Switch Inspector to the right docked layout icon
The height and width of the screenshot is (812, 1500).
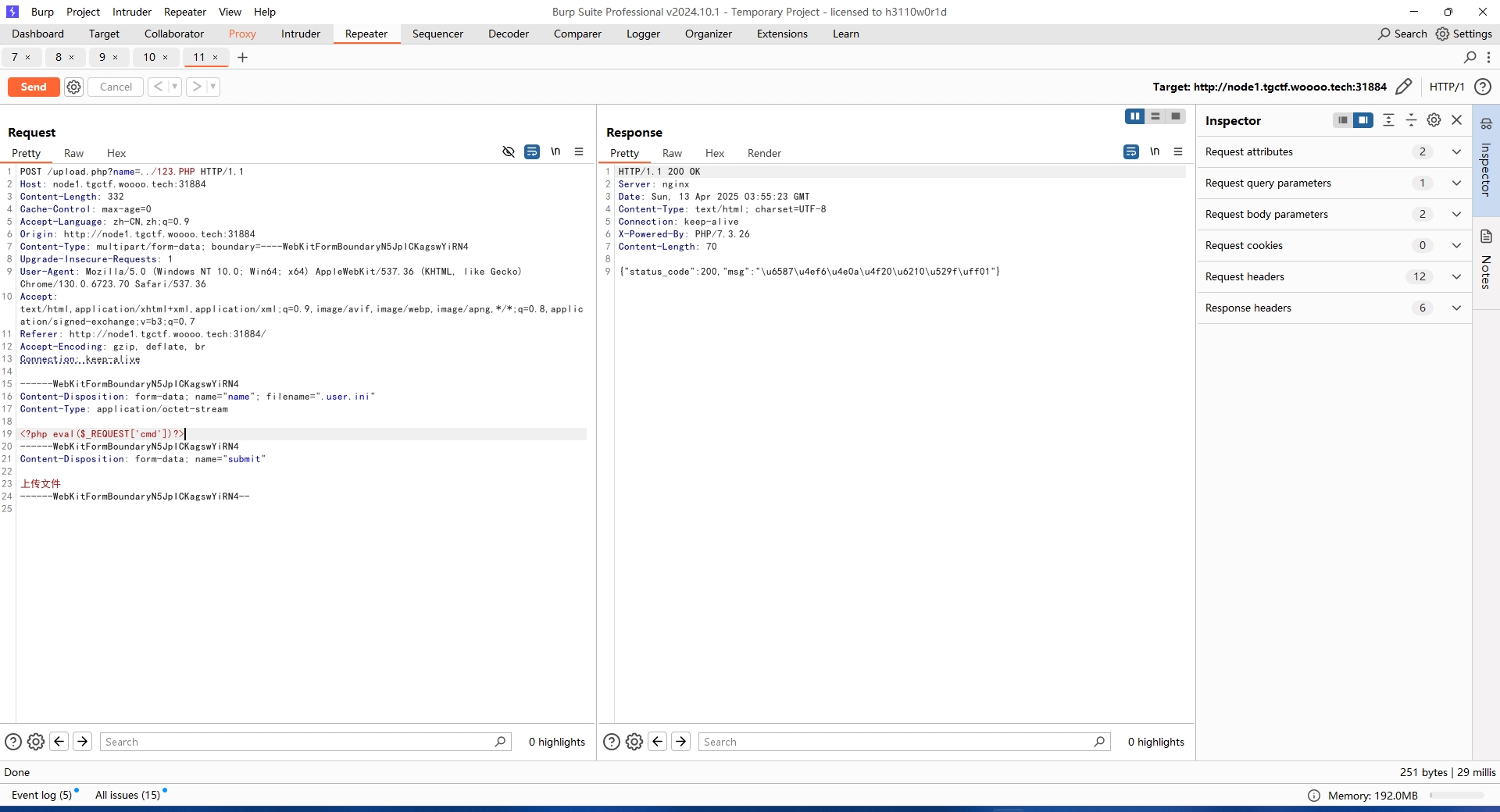click(x=1363, y=120)
